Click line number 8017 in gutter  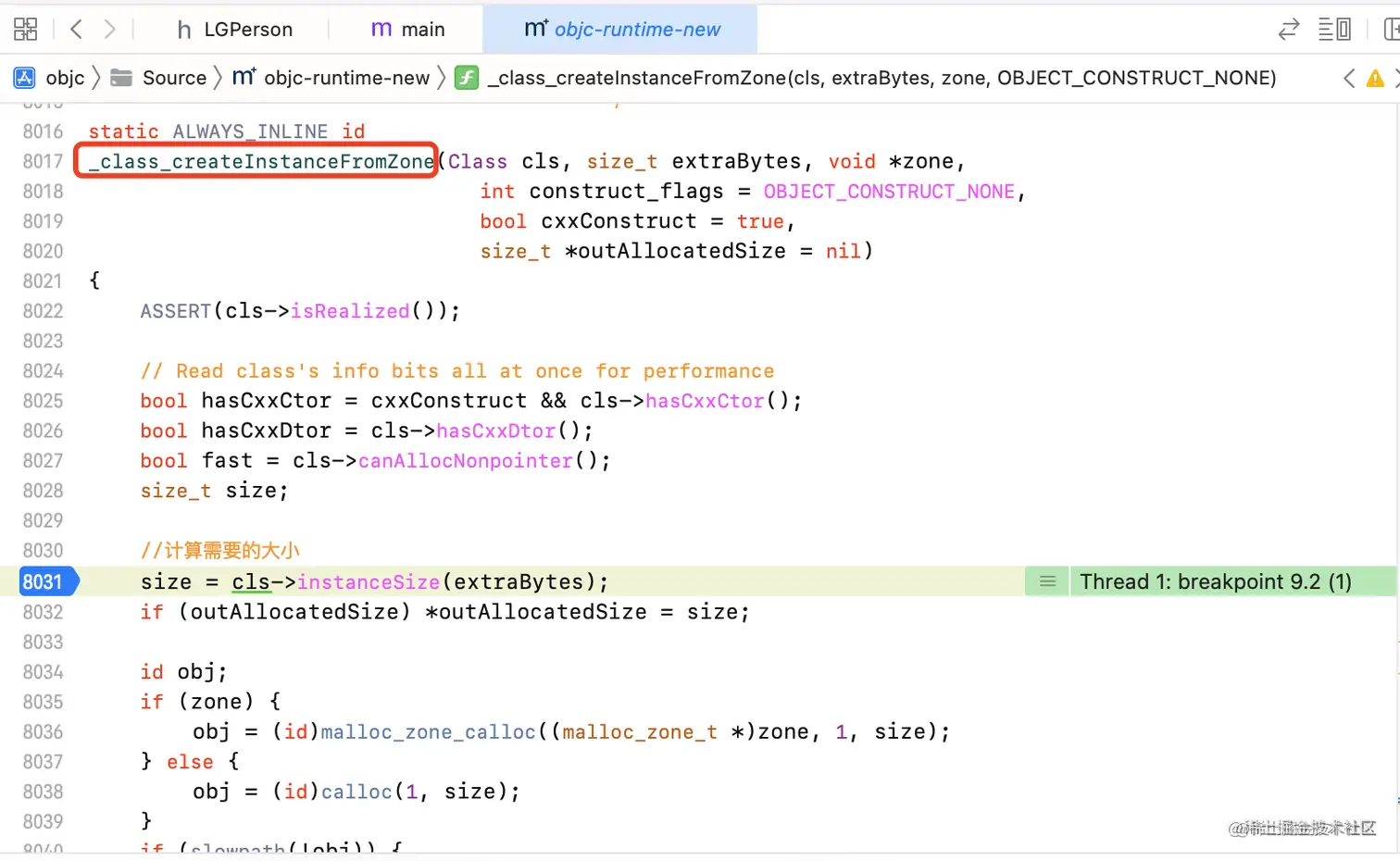click(43, 161)
